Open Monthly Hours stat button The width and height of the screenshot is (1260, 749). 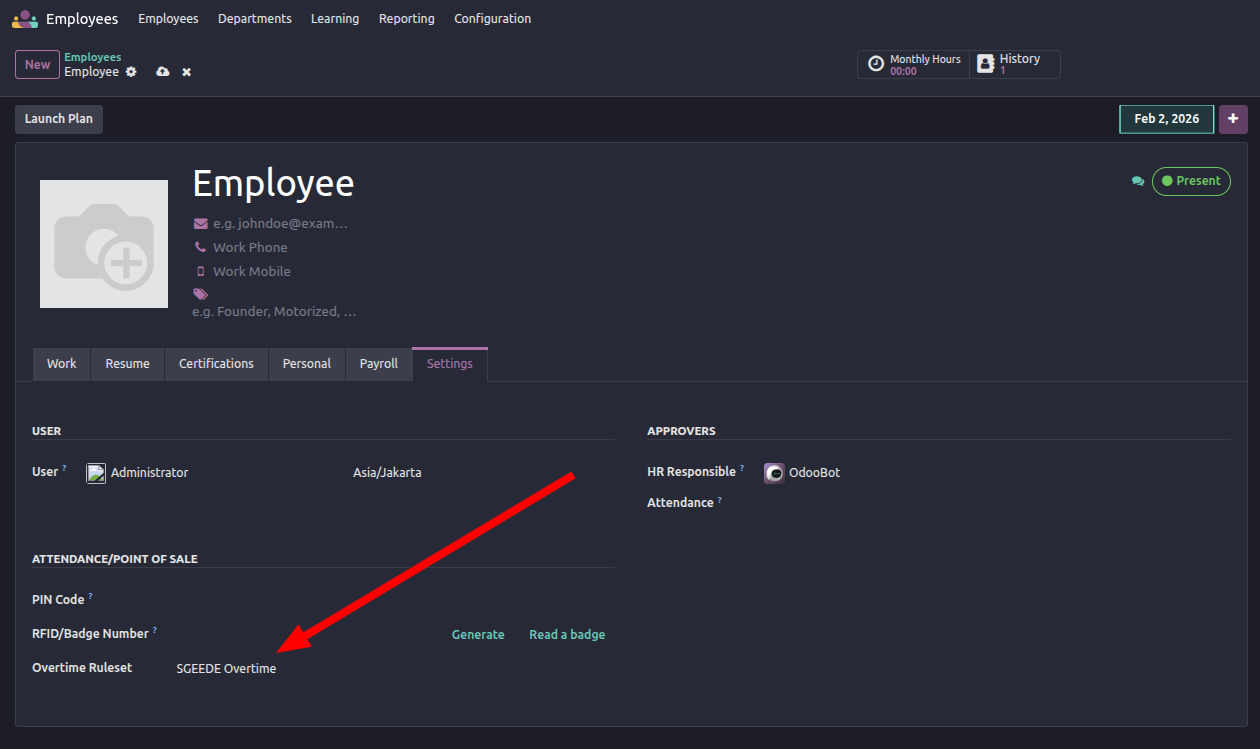point(914,65)
